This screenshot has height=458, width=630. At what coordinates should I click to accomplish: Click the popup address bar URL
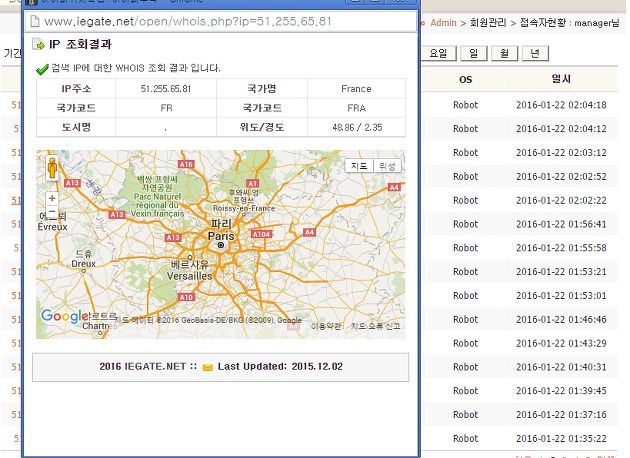tap(188, 21)
